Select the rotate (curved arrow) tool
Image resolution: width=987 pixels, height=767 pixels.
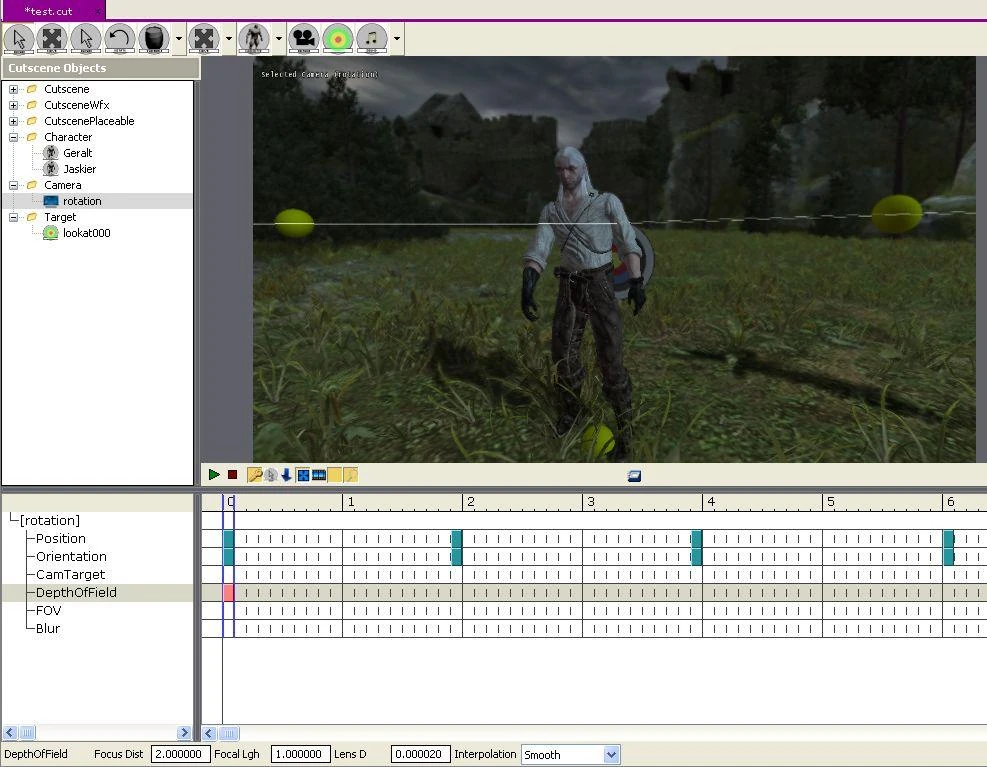pos(120,38)
